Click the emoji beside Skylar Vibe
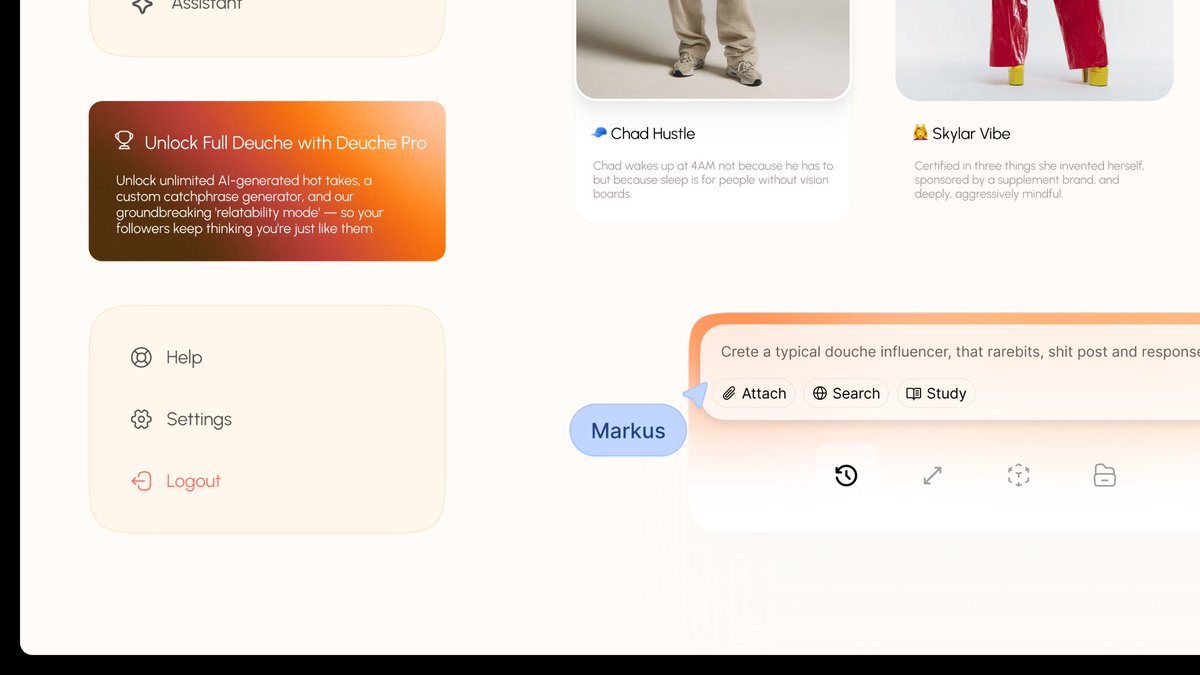The height and width of the screenshot is (675, 1200). [x=920, y=132]
